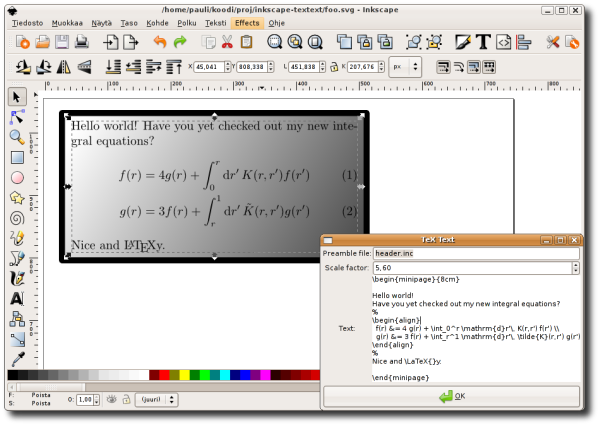Select the Node edit tool

point(17,117)
